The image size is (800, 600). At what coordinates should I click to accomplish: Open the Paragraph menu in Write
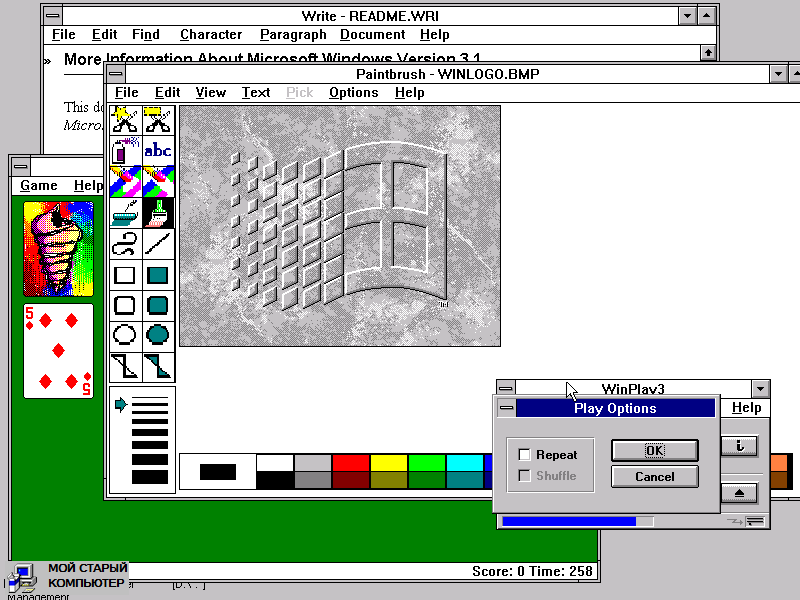(x=293, y=34)
